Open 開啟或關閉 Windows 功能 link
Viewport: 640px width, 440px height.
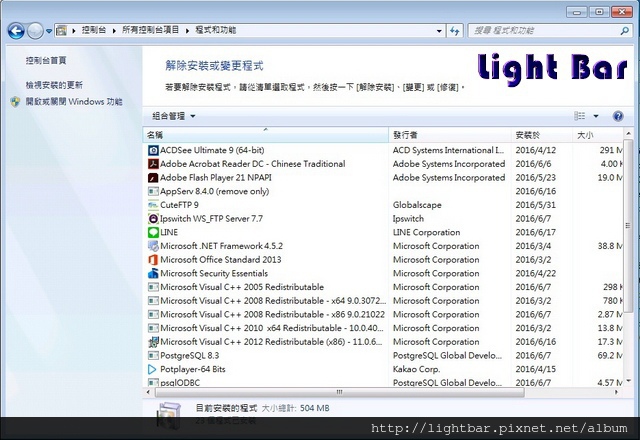pos(74,101)
